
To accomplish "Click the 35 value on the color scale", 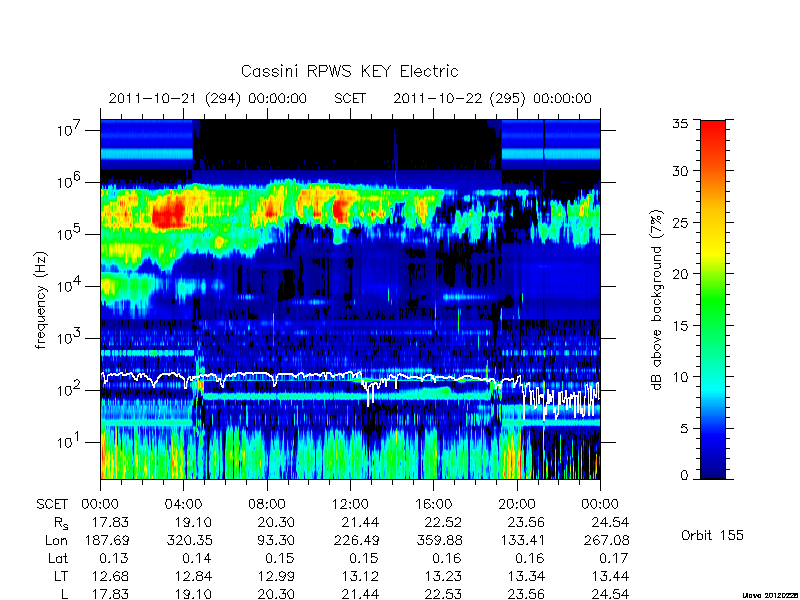I will (680, 123).
